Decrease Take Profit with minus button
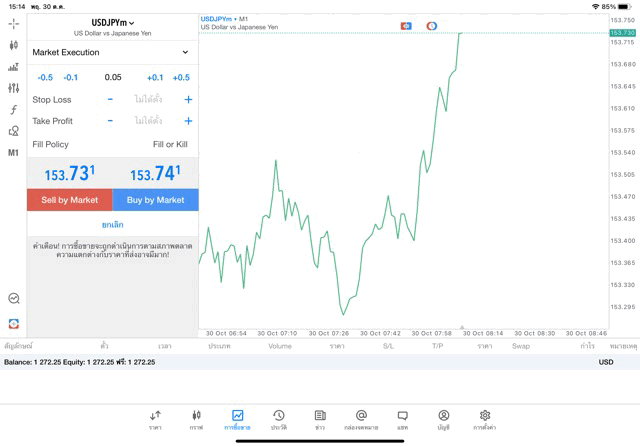The width and height of the screenshot is (640, 447). click(x=110, y=121)
